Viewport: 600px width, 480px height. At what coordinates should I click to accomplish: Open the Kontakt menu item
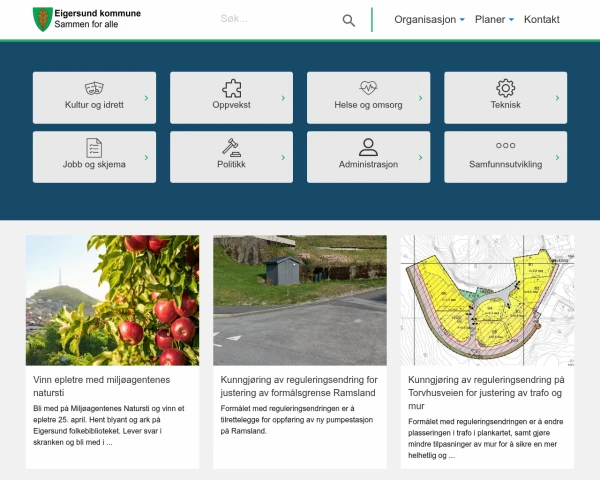541,20
